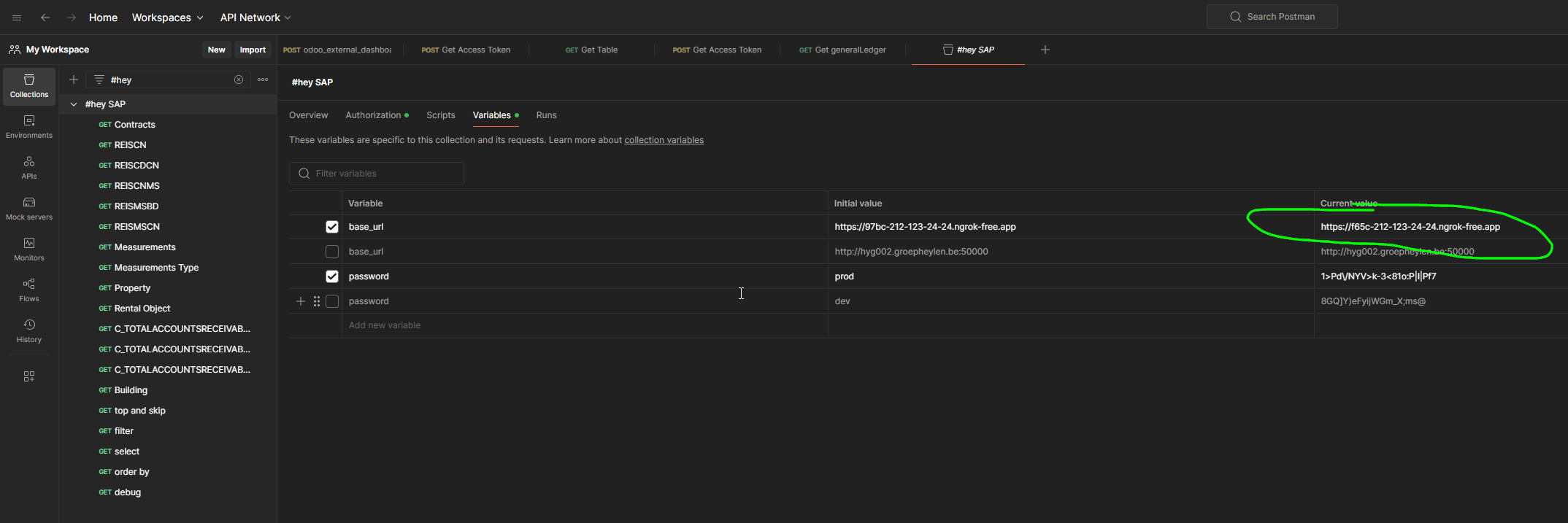Click drag handle on dev password row
The height and width of the screenshot is (523, 1568).
pyautogui.click(x=317, y=301)
